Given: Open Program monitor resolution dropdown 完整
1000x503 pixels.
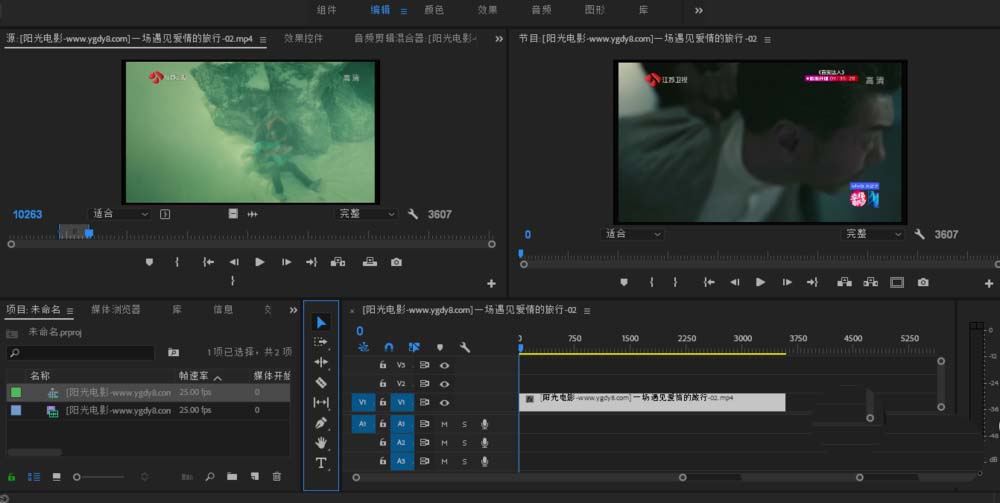Looking at the screenshot, I should pyautogui.click(x=873, y=234).
